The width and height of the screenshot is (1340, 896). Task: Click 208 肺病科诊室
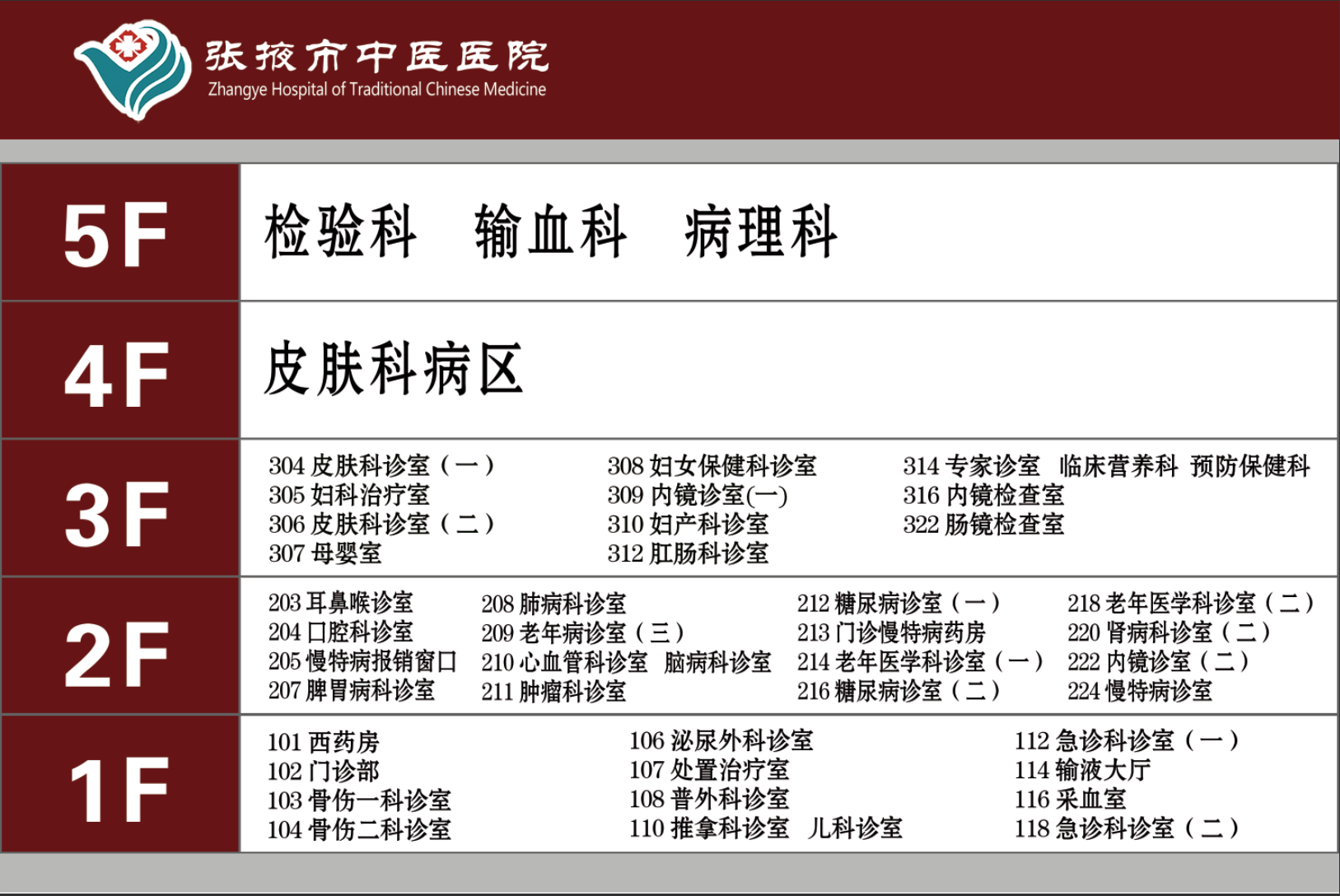tap(553, 604)
